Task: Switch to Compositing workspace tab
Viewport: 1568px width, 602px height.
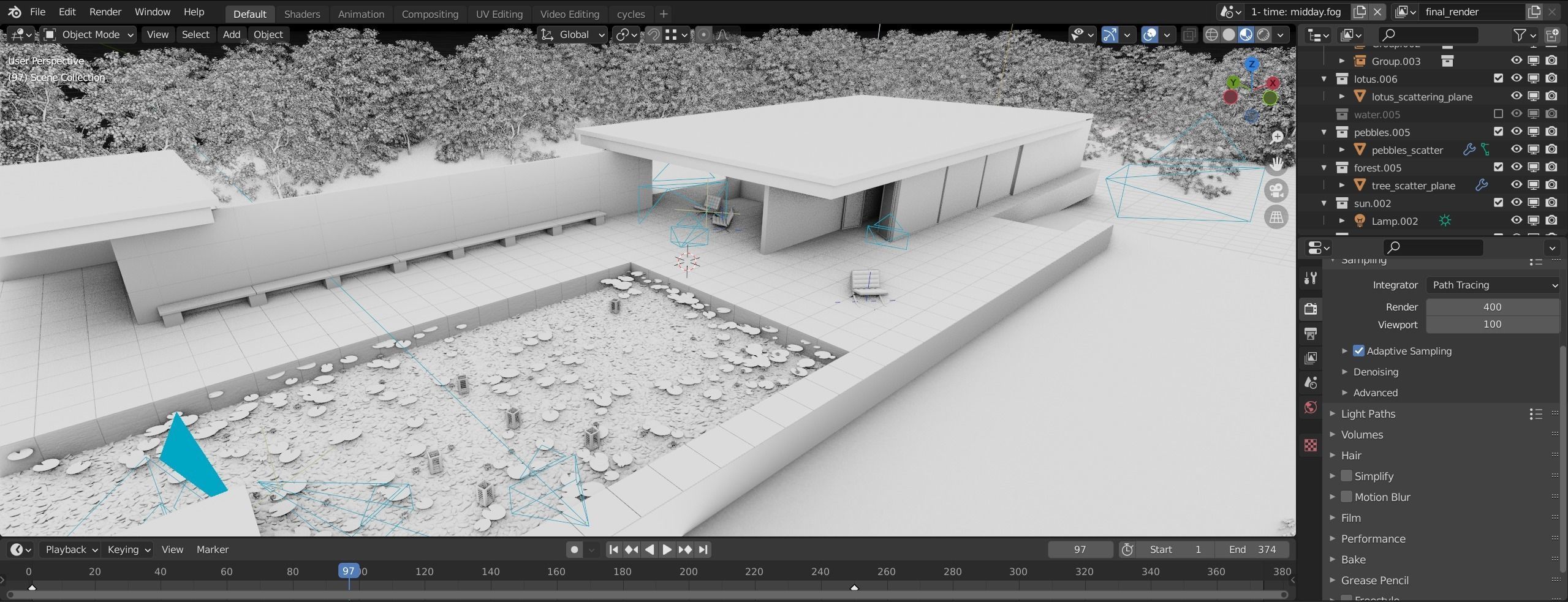Action: point(430,13)
